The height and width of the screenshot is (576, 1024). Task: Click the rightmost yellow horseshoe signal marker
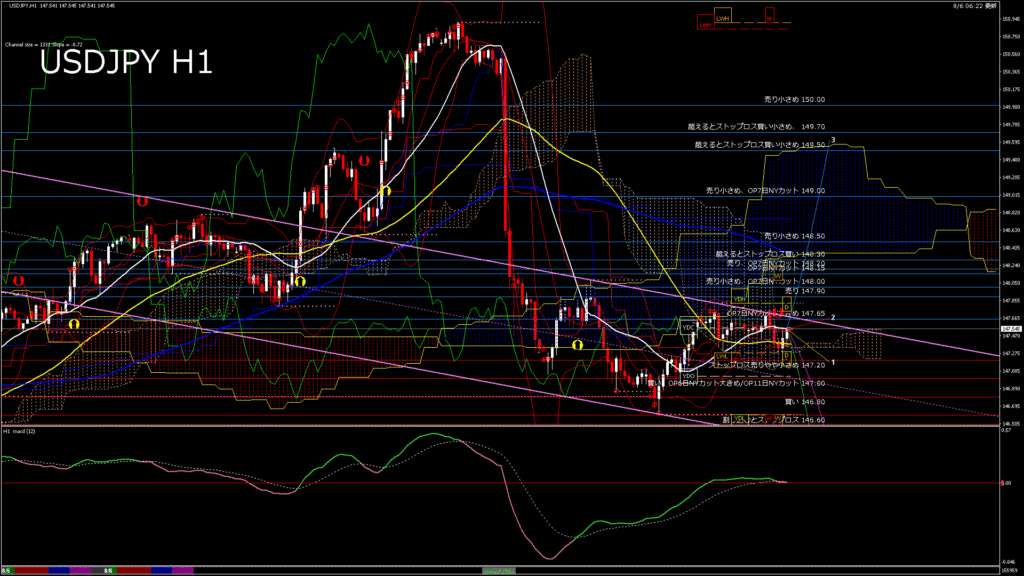coord(577,343)
